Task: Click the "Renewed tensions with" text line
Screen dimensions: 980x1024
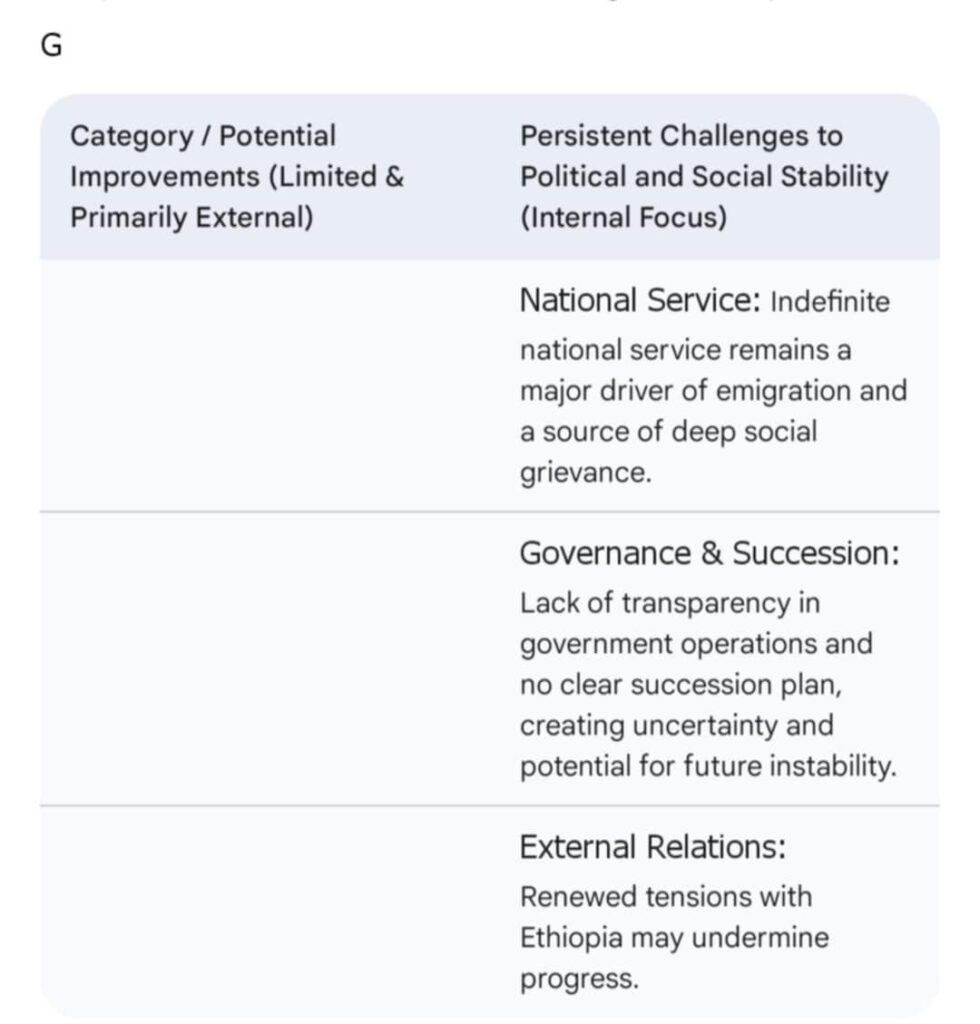Action: tap(665, 896)
